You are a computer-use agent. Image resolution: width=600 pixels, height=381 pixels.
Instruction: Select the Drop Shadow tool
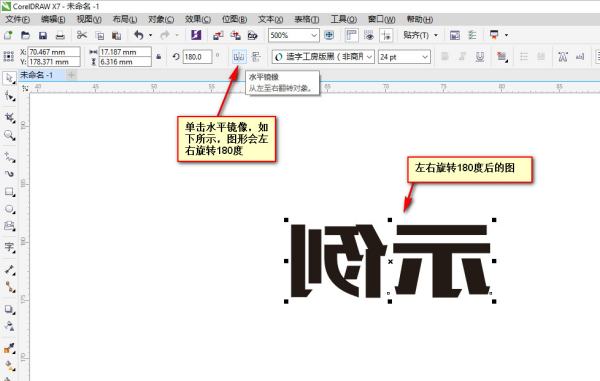click(x=9, y=309)
